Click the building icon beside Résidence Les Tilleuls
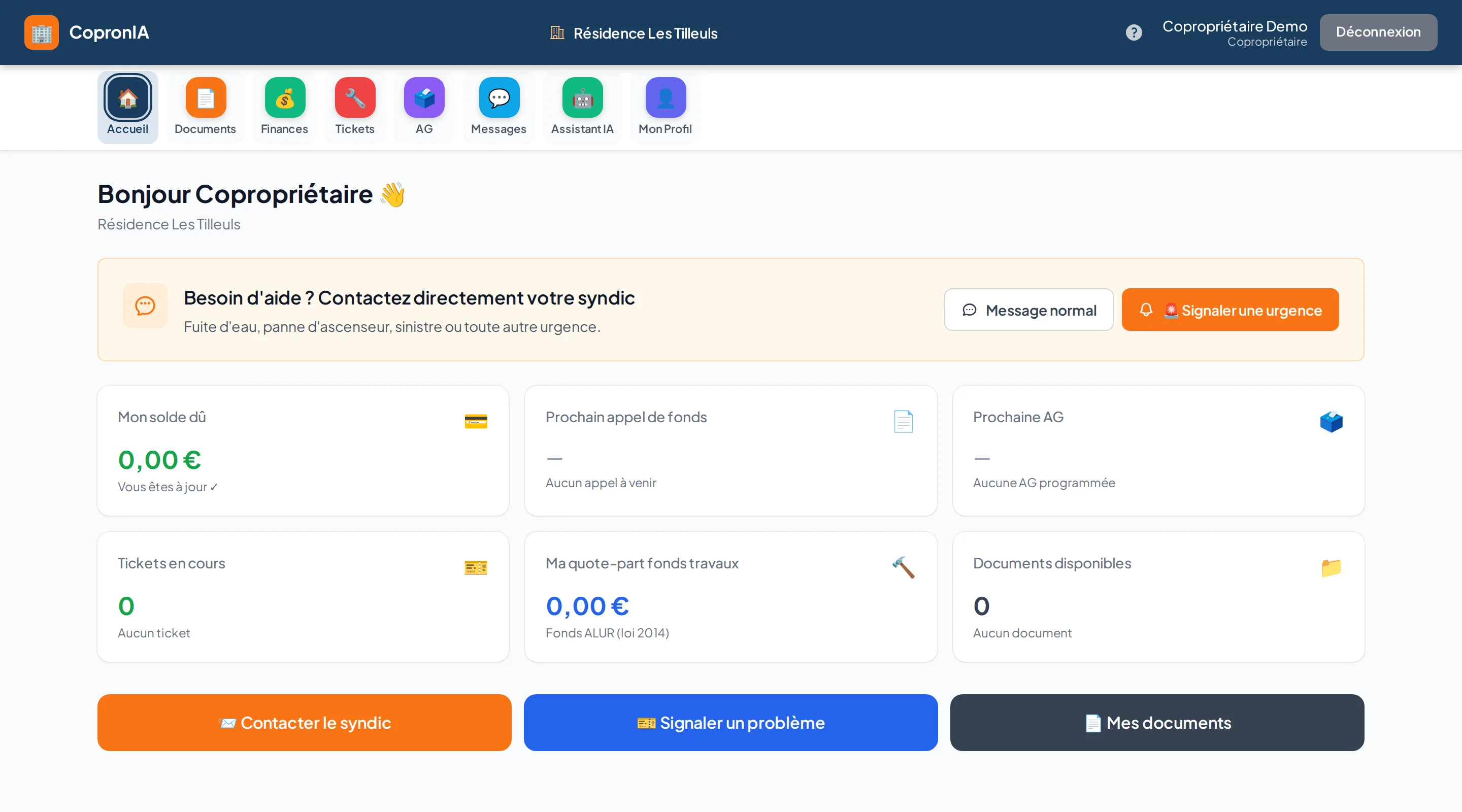This screenshot has width=1462, height=812. tap(557, 33)
